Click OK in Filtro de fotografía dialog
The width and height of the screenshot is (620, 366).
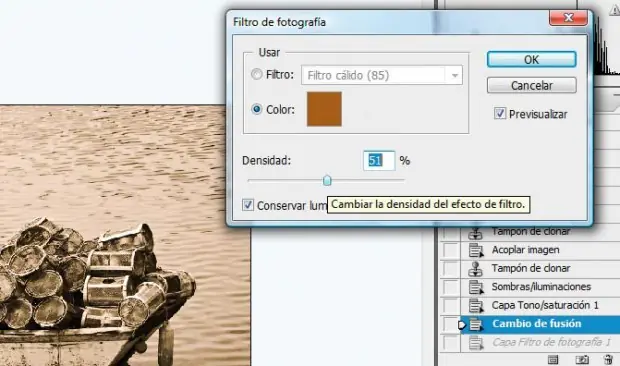(531, 59)
